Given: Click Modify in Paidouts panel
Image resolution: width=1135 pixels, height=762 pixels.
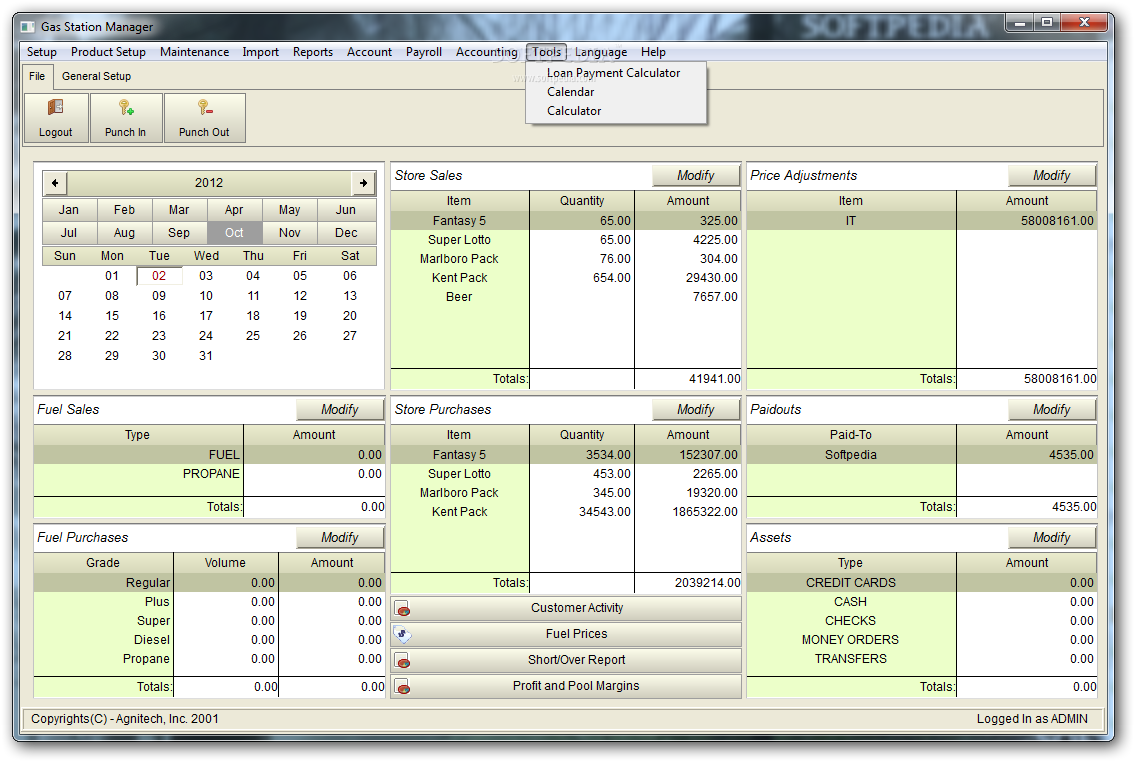Looking at the screenshot, I should pos(1052,410).
